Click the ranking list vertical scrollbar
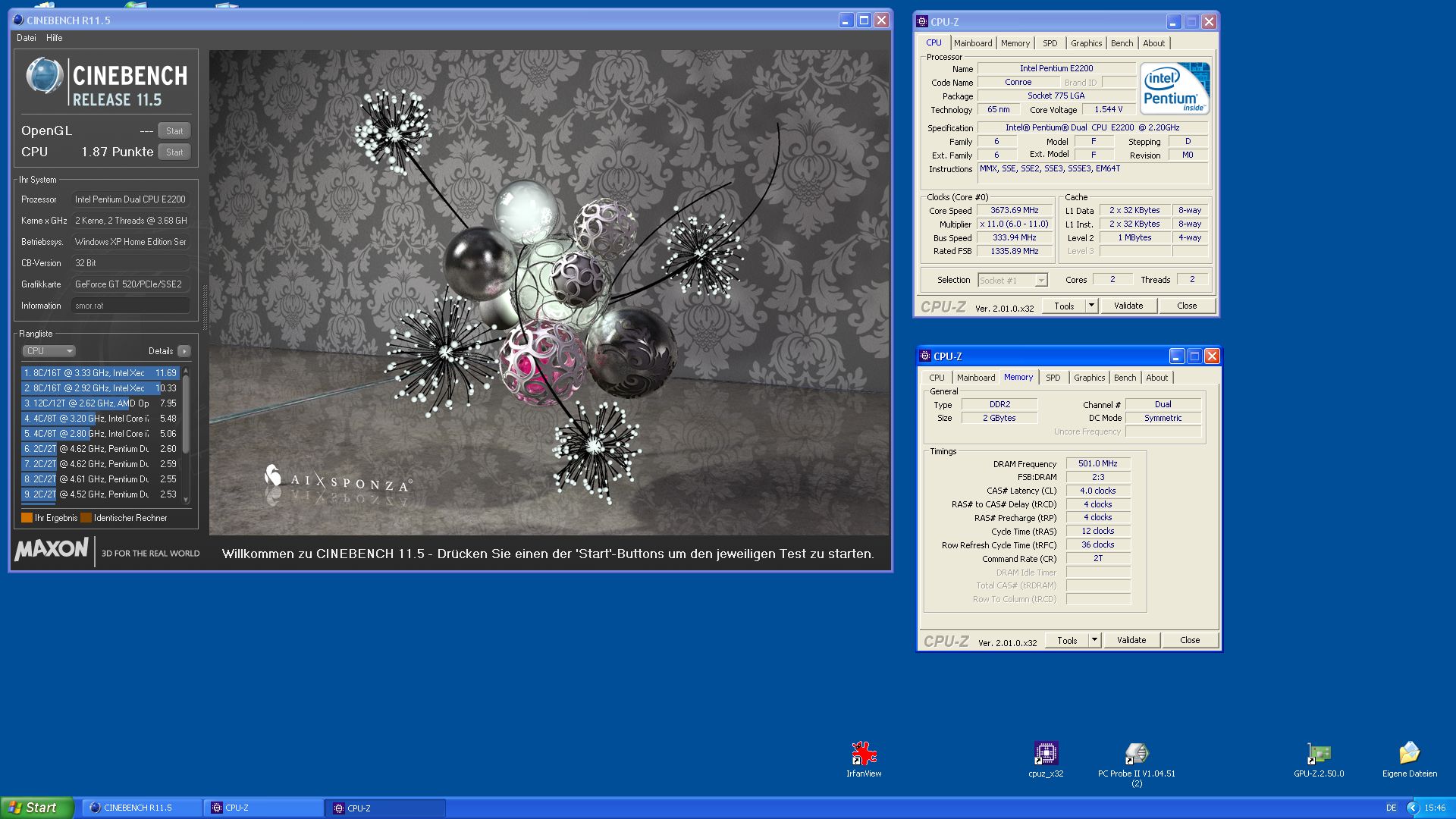This screenshot has height=819, width=1456. pos(186,436)
